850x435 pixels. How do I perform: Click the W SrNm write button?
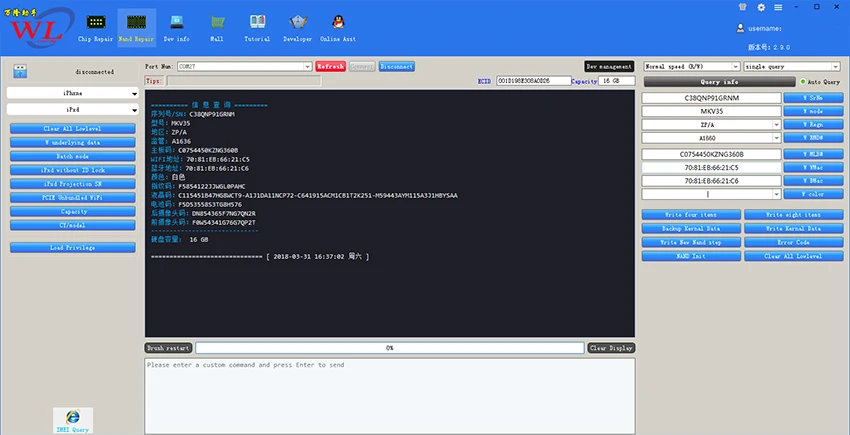tap(813, 98)
